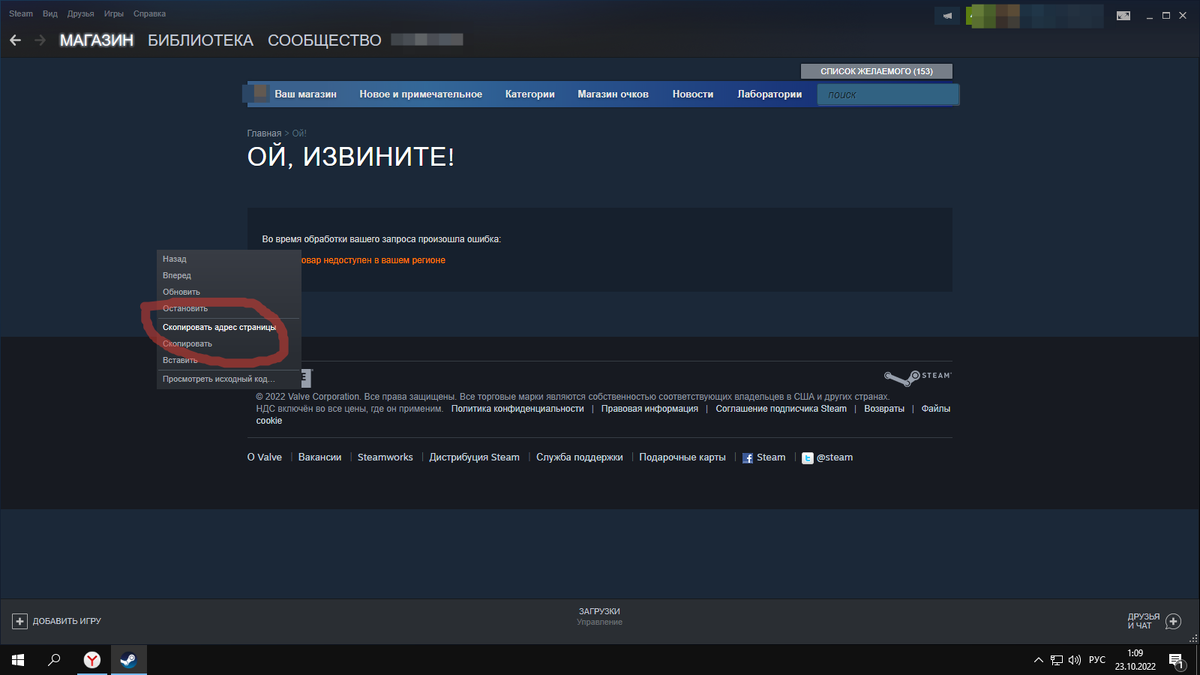Click the avatar beside Ваш магазин

click(x=261, y=94)
